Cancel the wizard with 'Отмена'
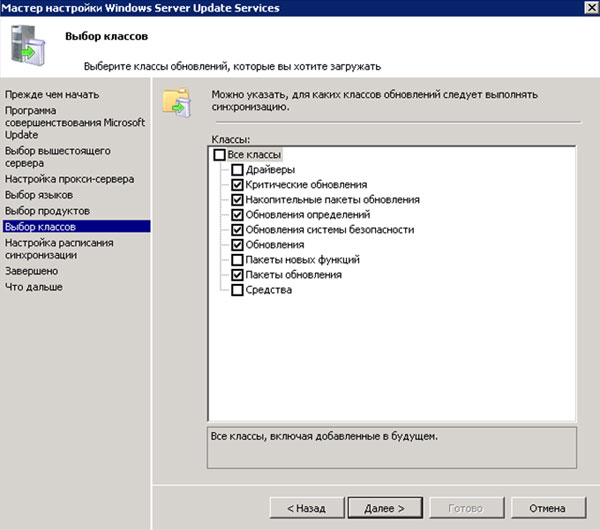600x530 pixels. (548, 508)
